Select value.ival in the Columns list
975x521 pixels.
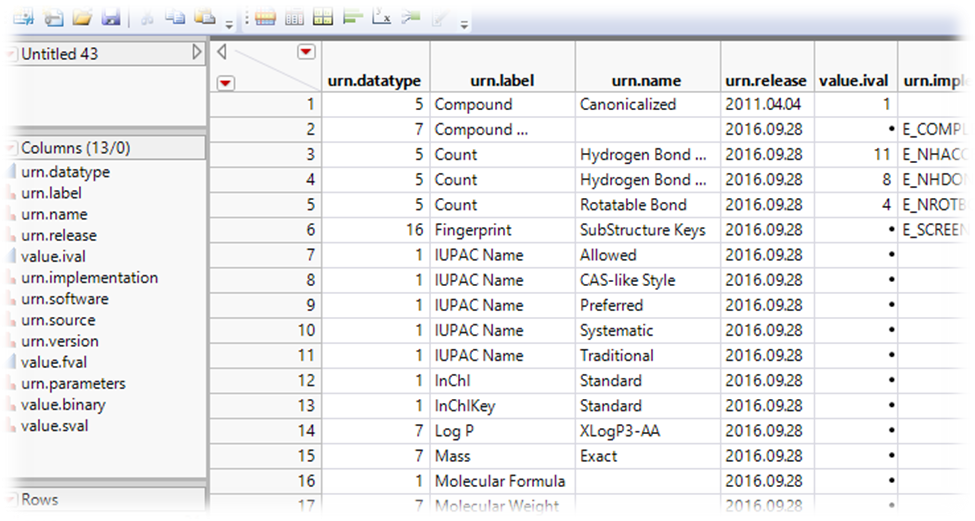[53, 257]
